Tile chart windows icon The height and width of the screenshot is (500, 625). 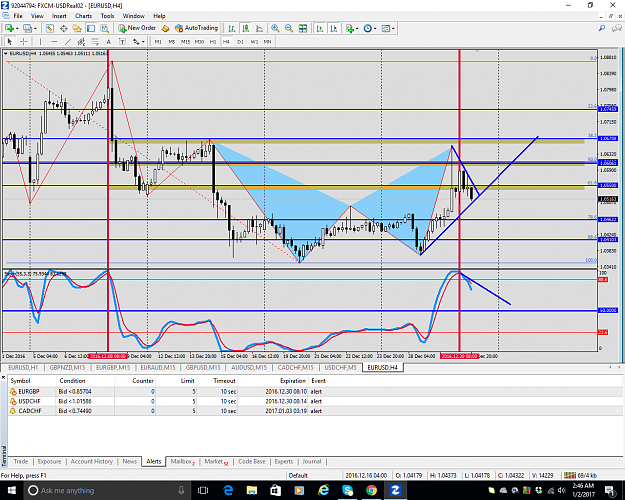303,28
